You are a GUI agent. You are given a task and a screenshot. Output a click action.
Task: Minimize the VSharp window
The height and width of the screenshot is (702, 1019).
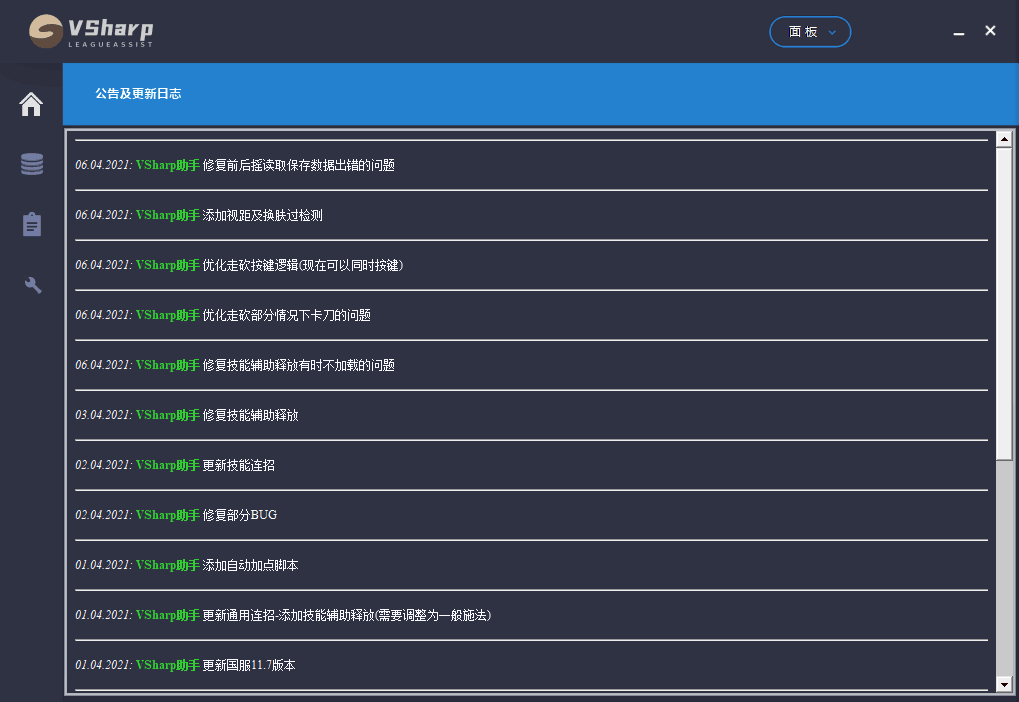coord(959,32)
